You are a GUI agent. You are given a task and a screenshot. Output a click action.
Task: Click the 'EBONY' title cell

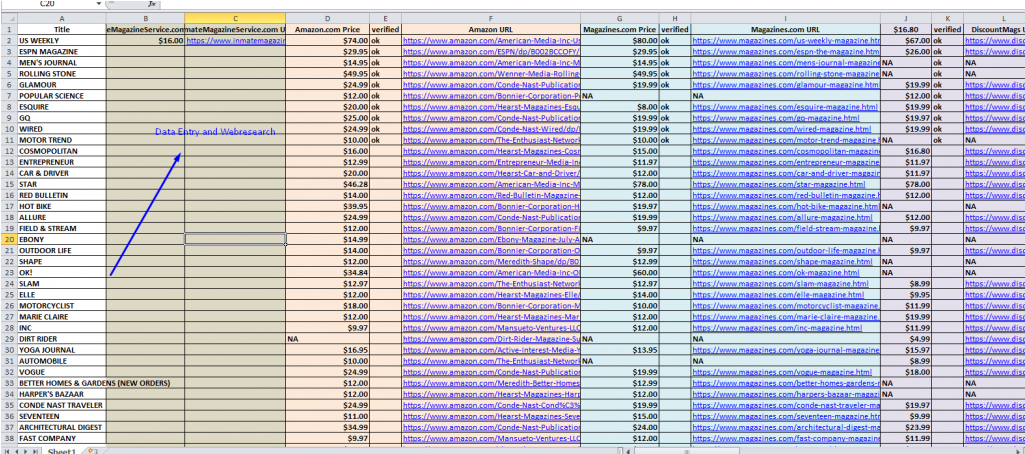click(62, 240)
